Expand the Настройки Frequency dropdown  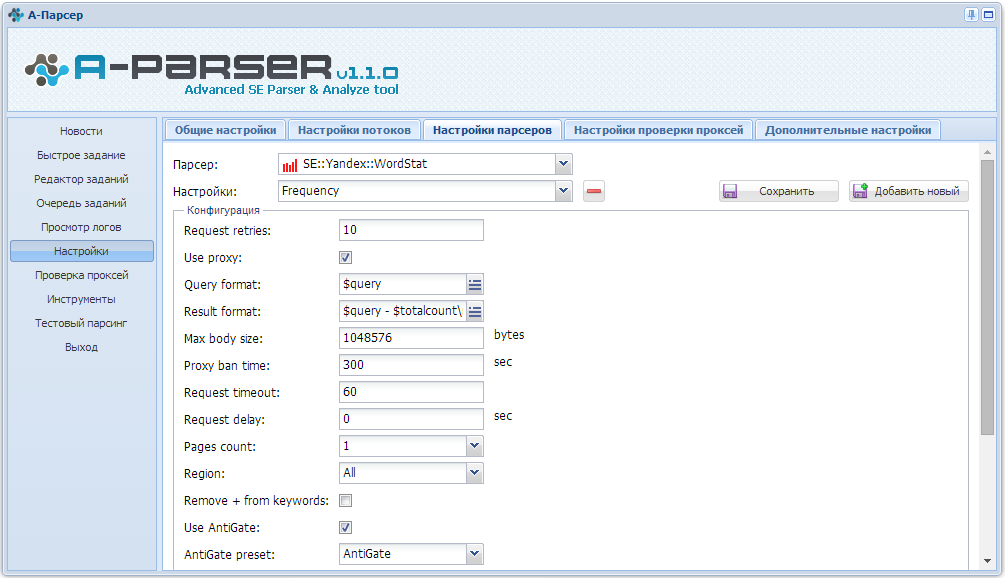[x=563, y=191]
